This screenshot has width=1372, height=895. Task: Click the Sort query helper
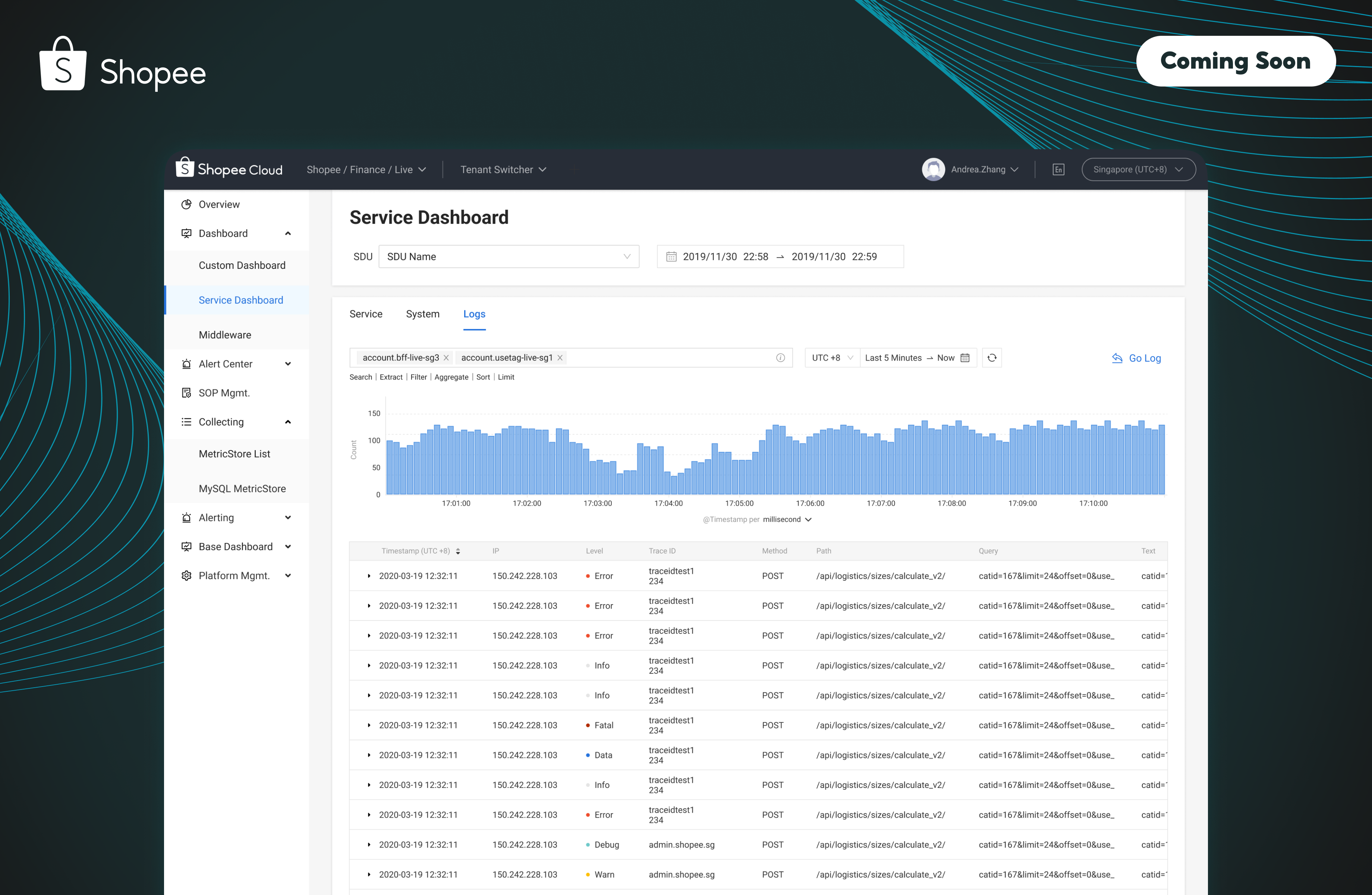pyautogui.click(x=482, y=377)
